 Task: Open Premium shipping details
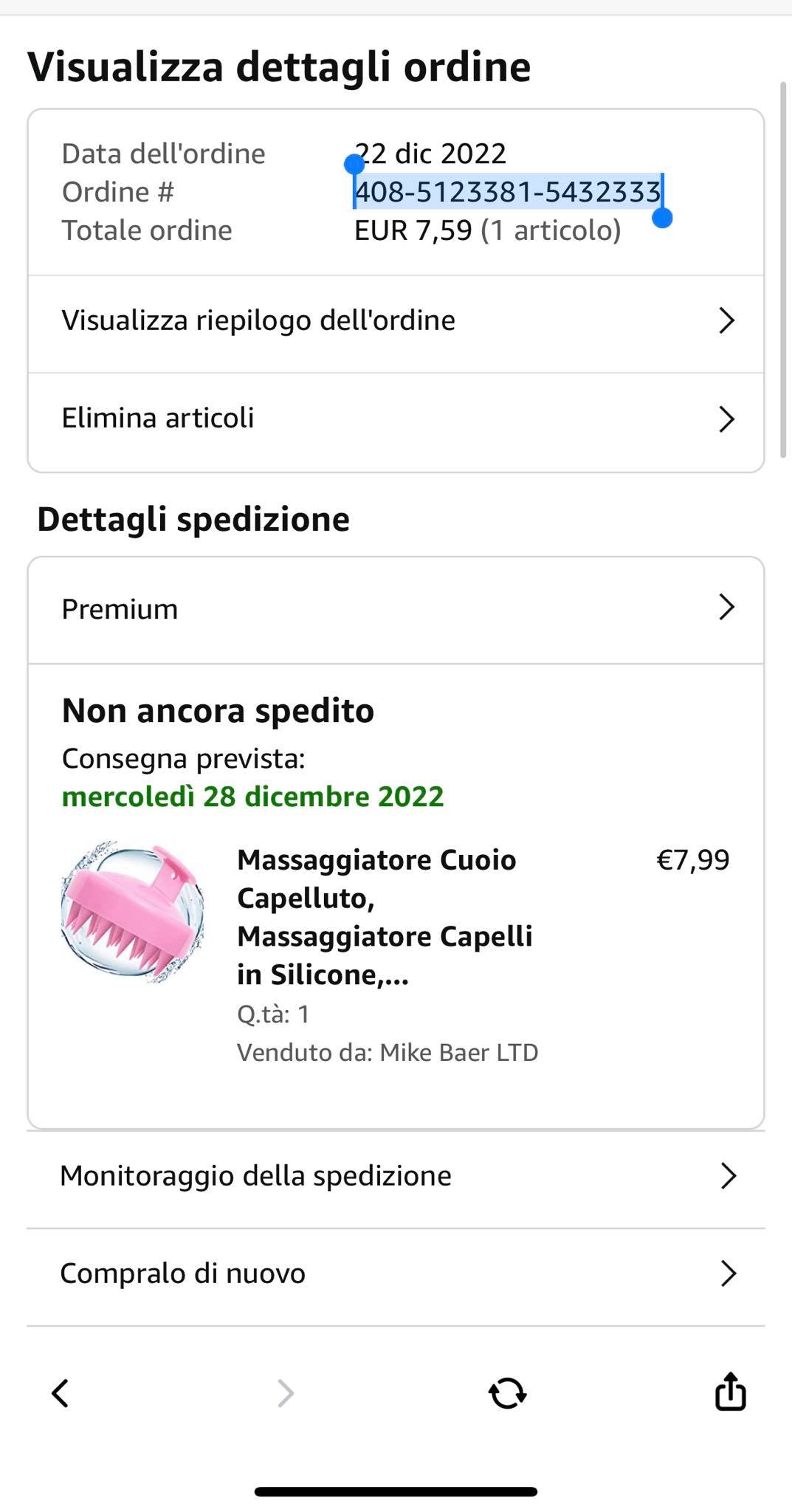tap(120, 609)
